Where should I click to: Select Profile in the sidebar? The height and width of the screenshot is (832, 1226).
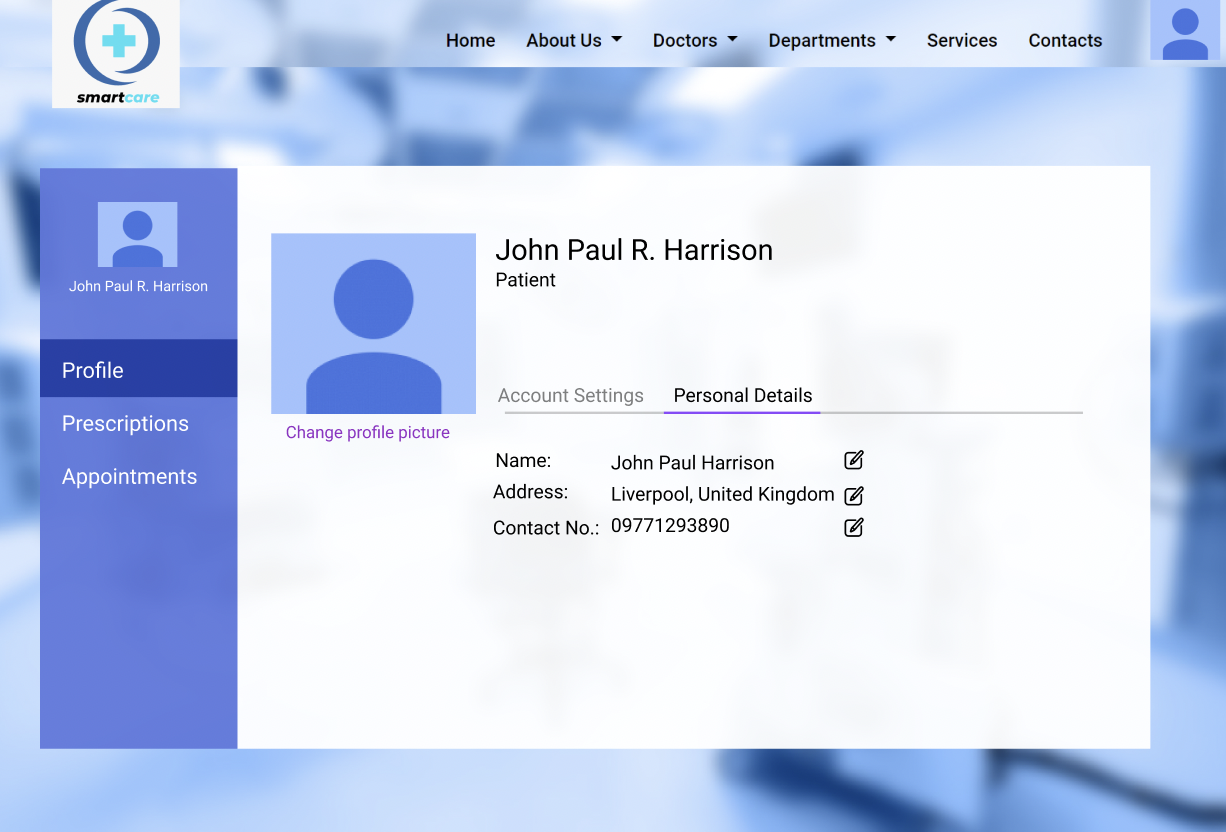click(x=138, y=368)
